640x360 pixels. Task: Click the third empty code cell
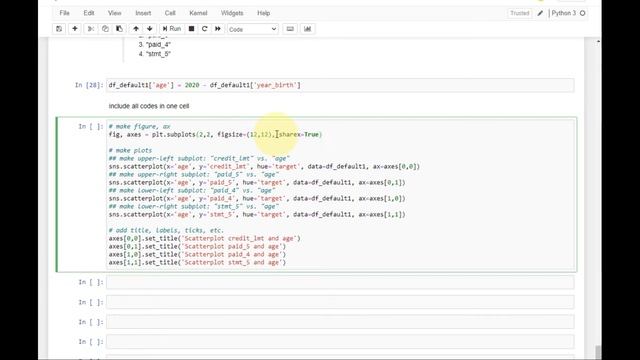click(340, 322)
